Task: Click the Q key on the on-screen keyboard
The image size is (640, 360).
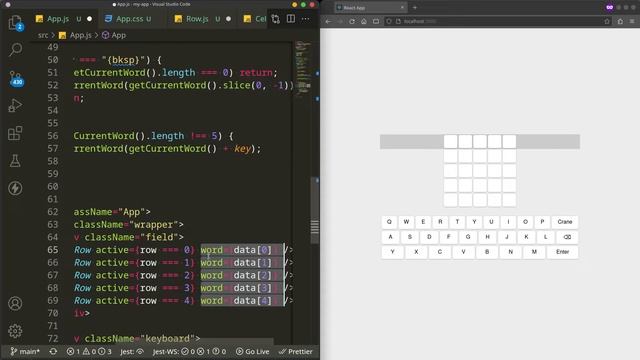Action: tap(389, 222)
